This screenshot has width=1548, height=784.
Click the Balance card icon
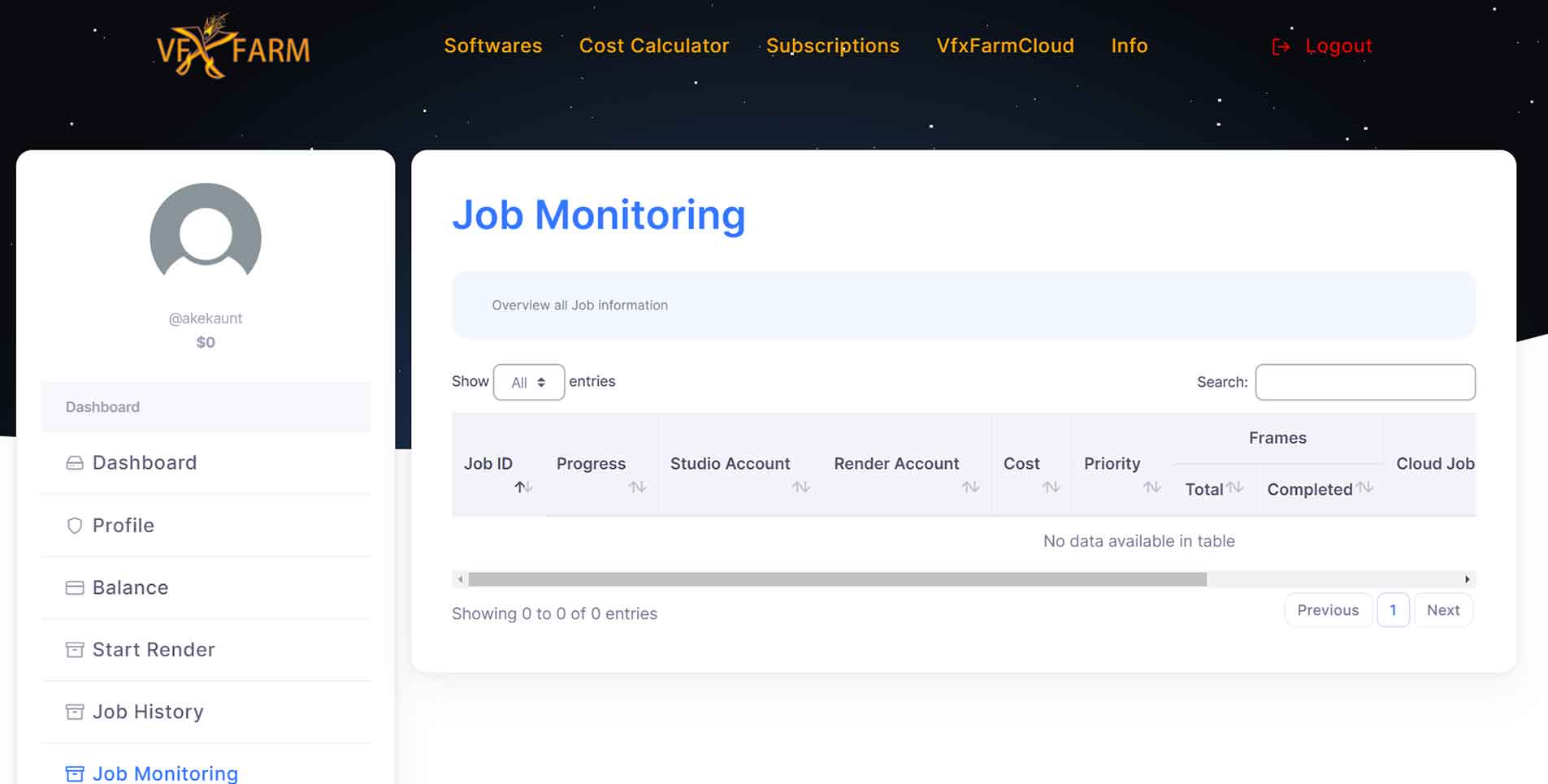pyautogui.click(x=75, y=588)
